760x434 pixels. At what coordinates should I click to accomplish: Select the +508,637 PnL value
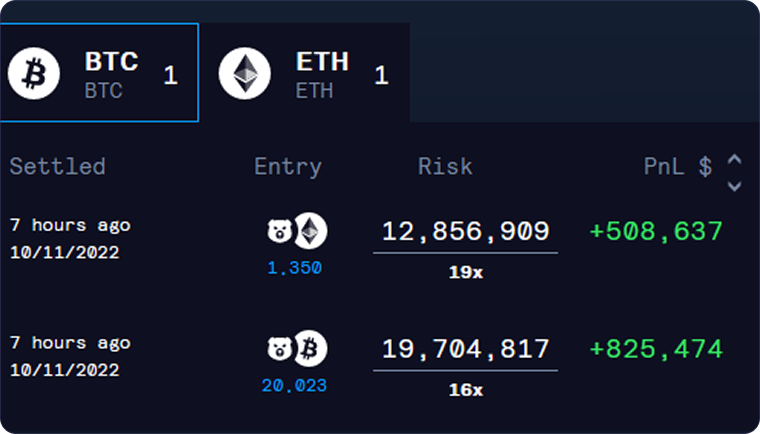656,232
